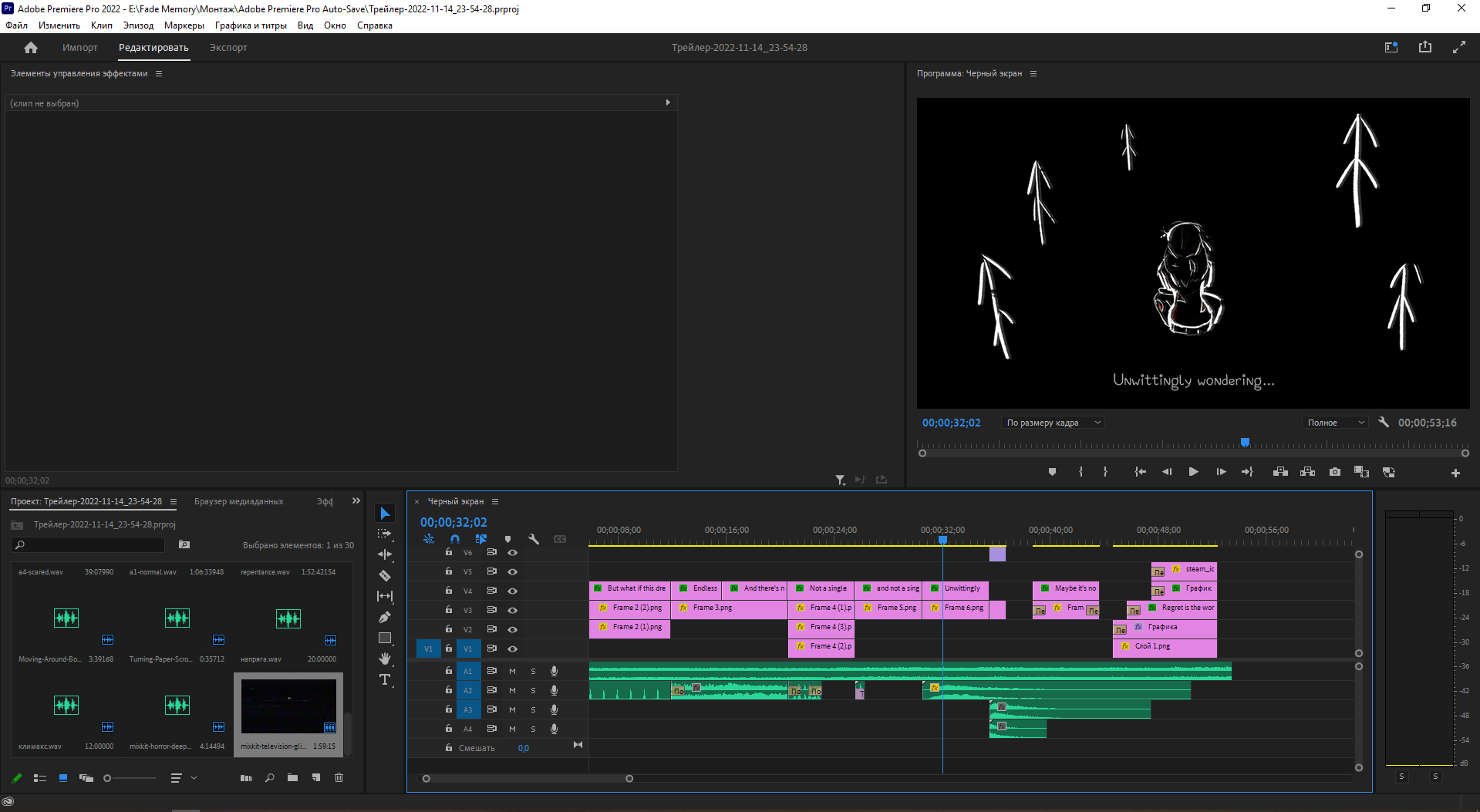Toggle Linked Selection in timeline
This screenshot has width=1480, height=812.
click(x=481, y=539)
